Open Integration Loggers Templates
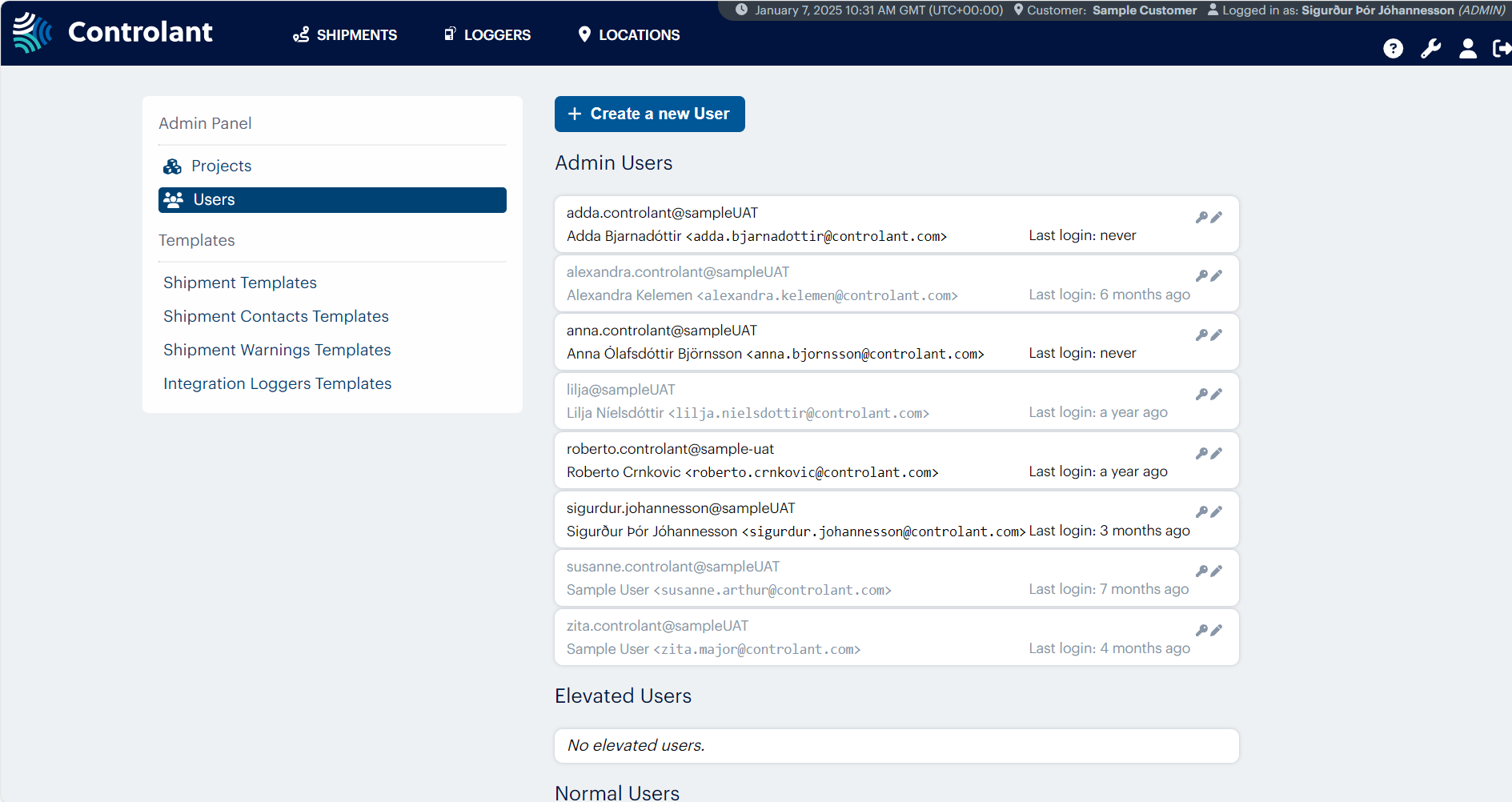Screen dimensions: 1512x802 (x=278, y=383)
